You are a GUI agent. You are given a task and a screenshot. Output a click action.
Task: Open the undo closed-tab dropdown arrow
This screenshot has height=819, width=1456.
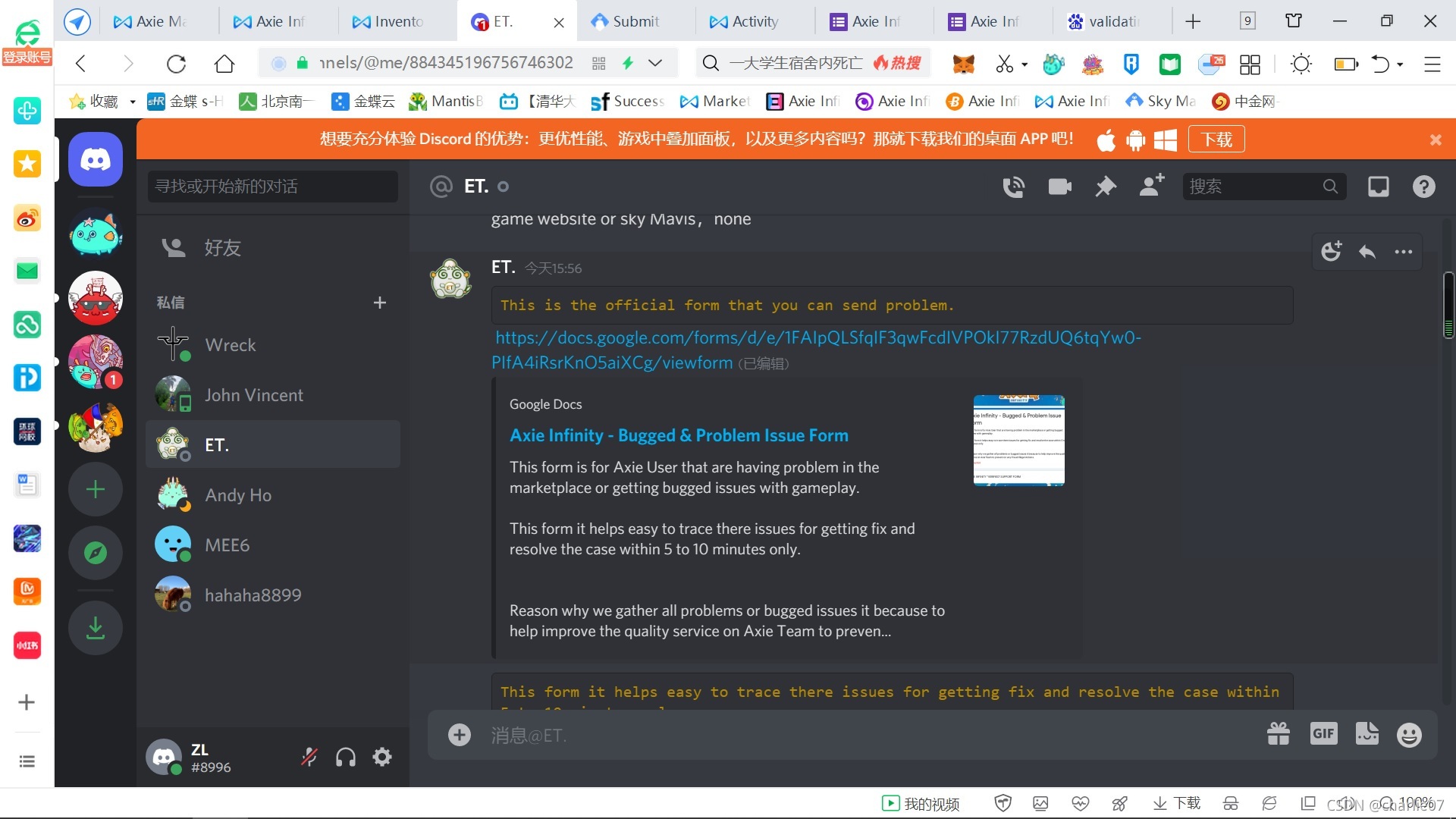click(1400, 64)
